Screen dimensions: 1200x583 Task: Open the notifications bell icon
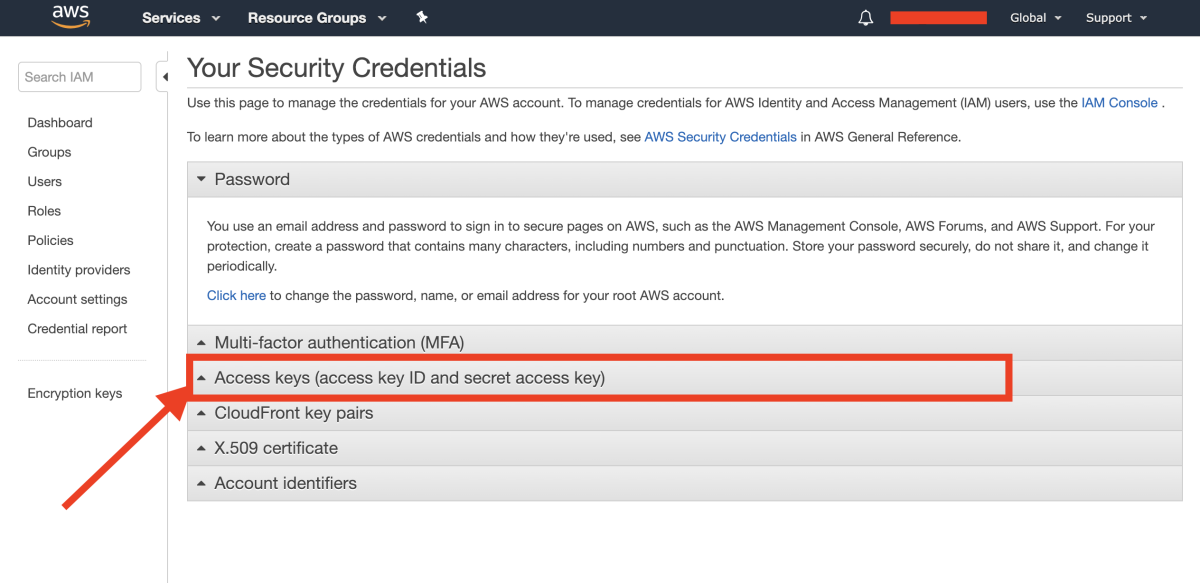click(866, 18)
